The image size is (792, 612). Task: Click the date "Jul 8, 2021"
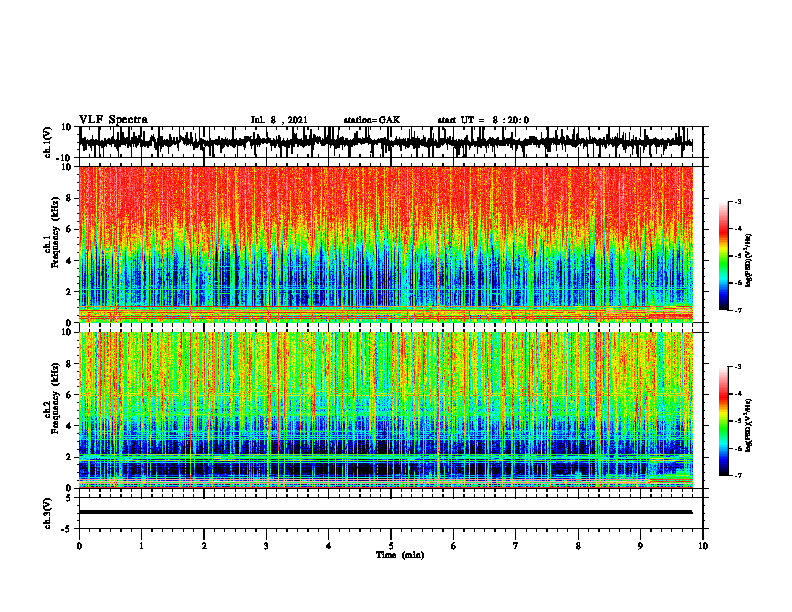coord(279,120)
